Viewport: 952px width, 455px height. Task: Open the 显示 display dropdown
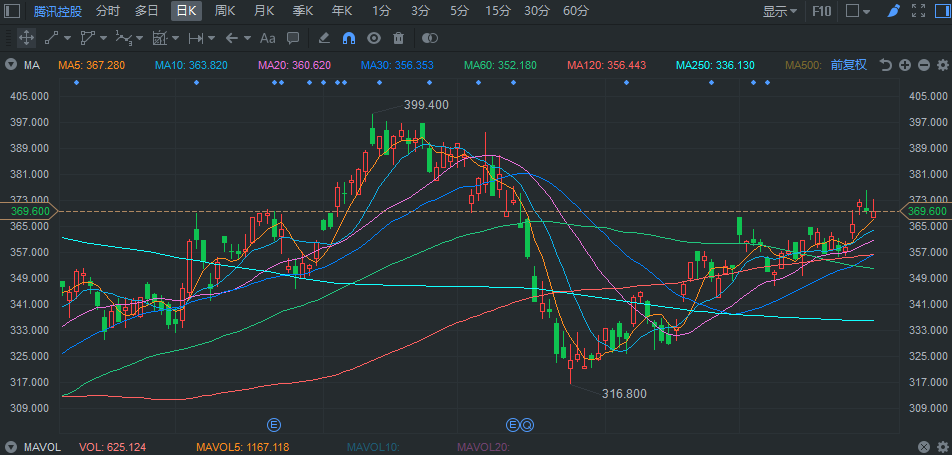780,11
